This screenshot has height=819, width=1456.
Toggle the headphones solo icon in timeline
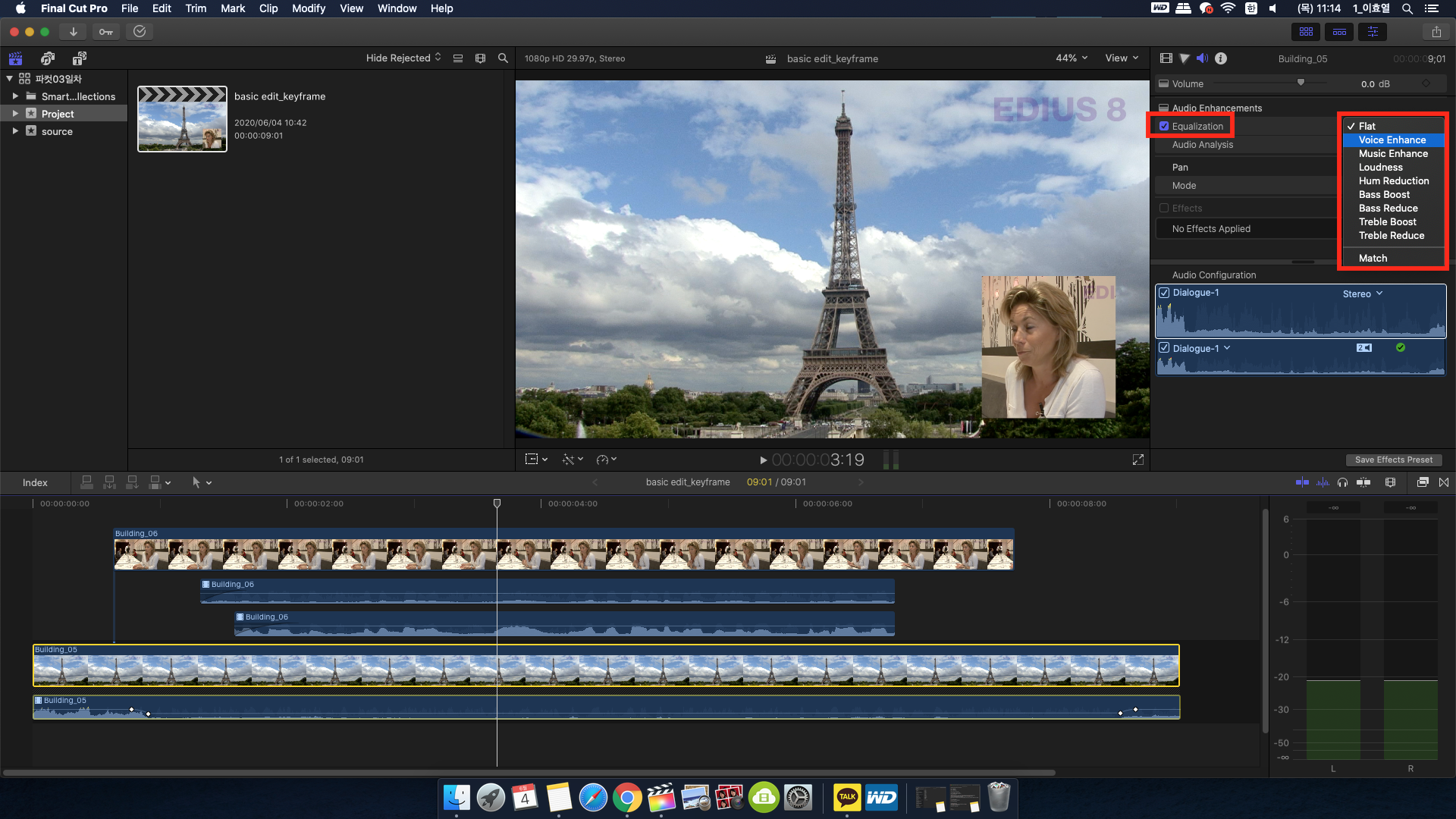pos(1342,482)
